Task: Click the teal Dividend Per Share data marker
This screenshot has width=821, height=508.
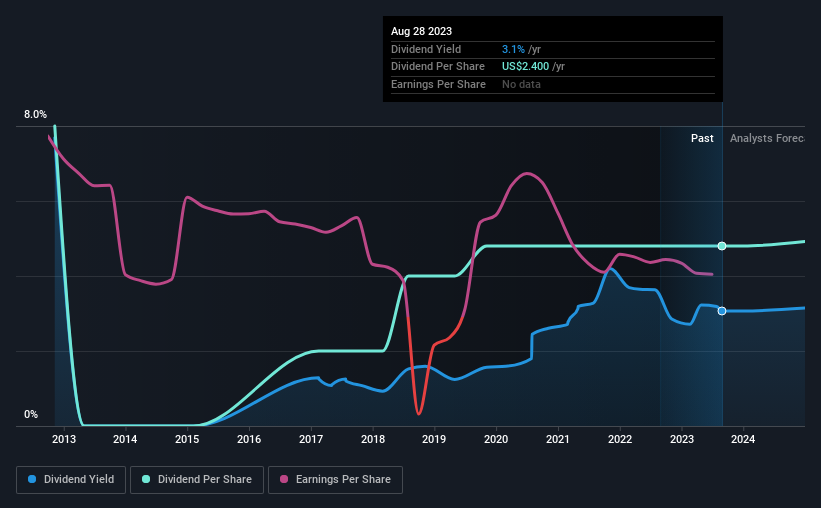Action: click(x=722, y=246)
